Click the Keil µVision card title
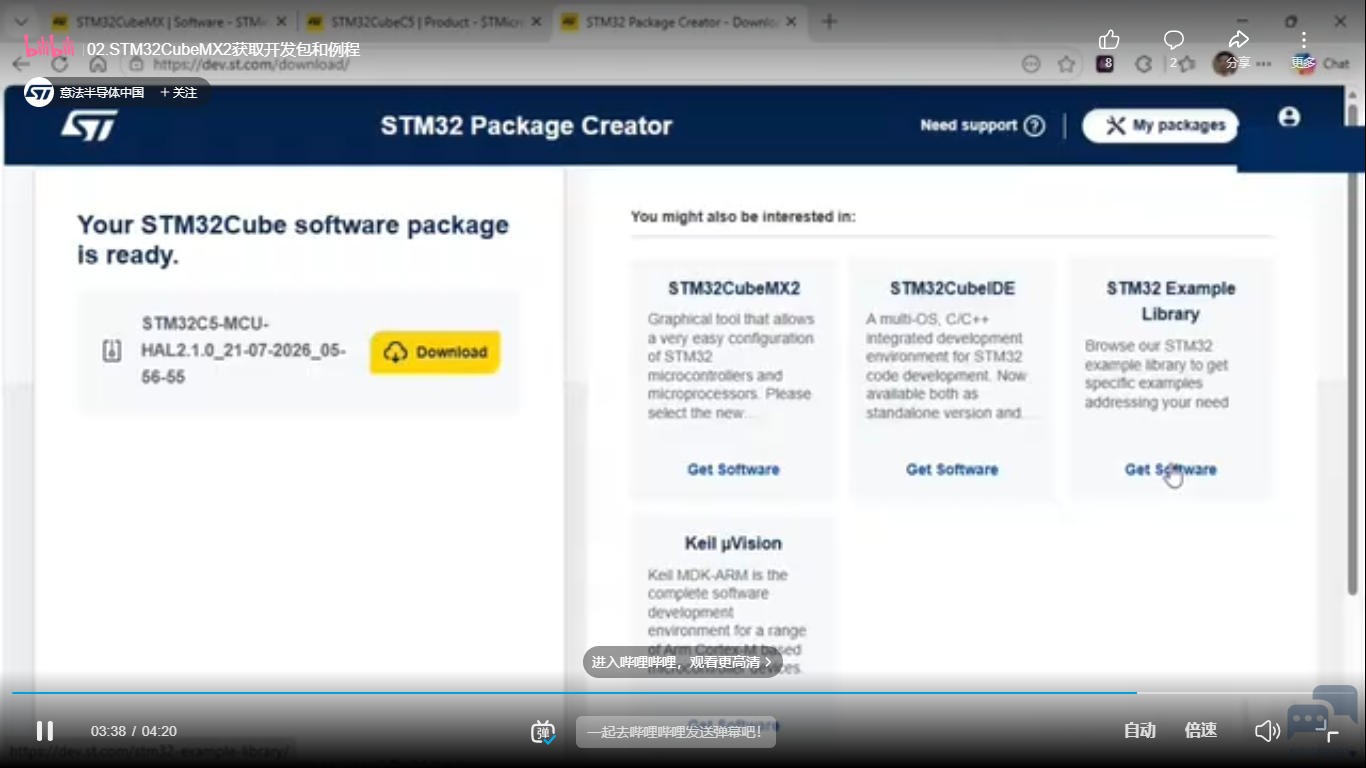This screenshot has width=1366, height=768. 733,543
